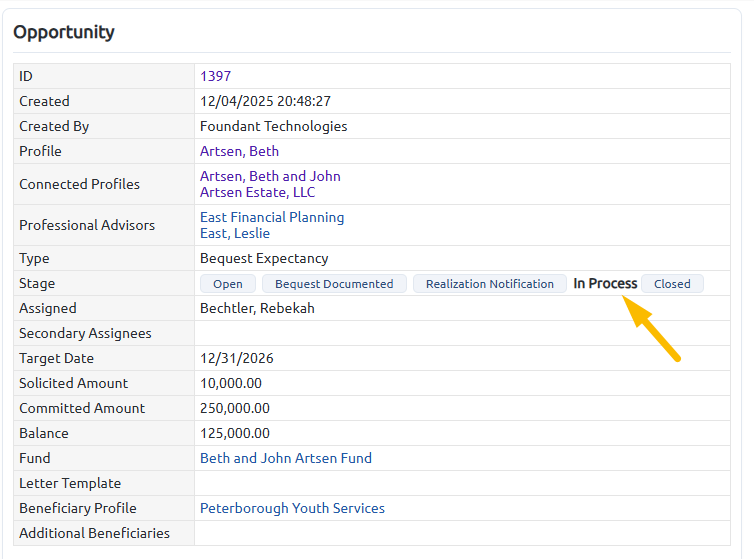This screenshot has width=754, height=559.
Task: Click the Letter Template label
Action: click(x=70, y=483)
